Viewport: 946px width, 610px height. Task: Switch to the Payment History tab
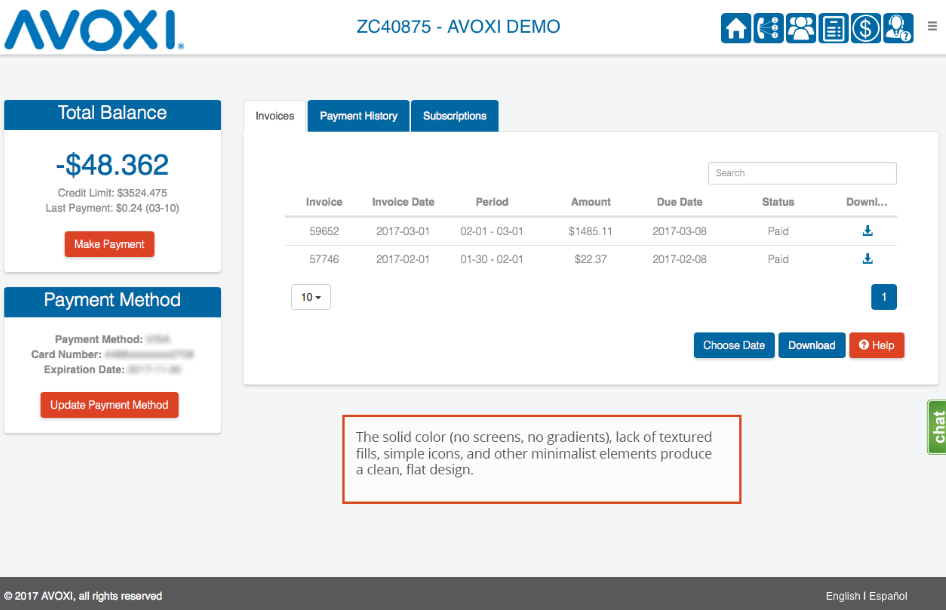[x=358, y=116]
